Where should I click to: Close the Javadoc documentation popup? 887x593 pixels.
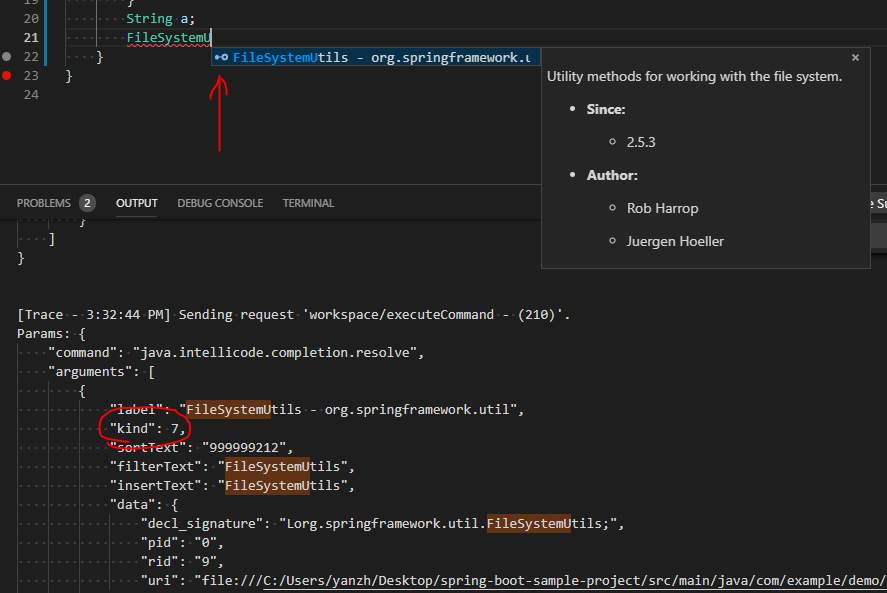tap(855, 57)
